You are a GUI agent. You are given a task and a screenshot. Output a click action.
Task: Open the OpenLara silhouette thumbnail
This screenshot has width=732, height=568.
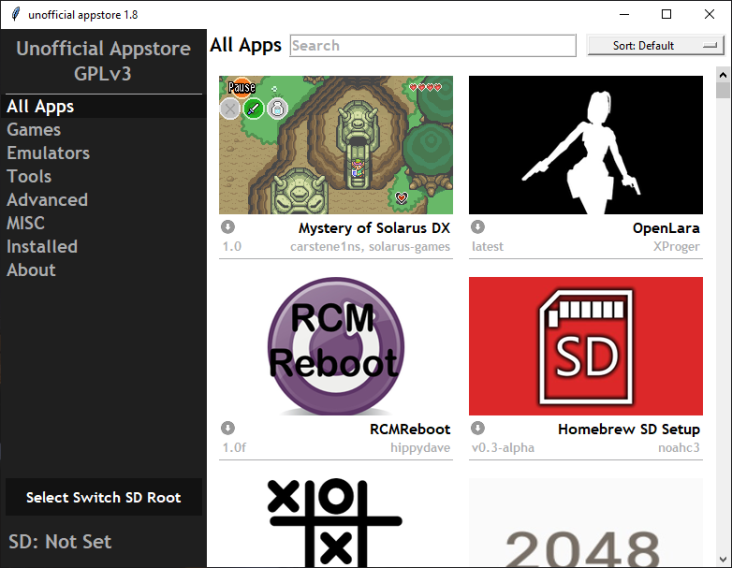(585, 145)
